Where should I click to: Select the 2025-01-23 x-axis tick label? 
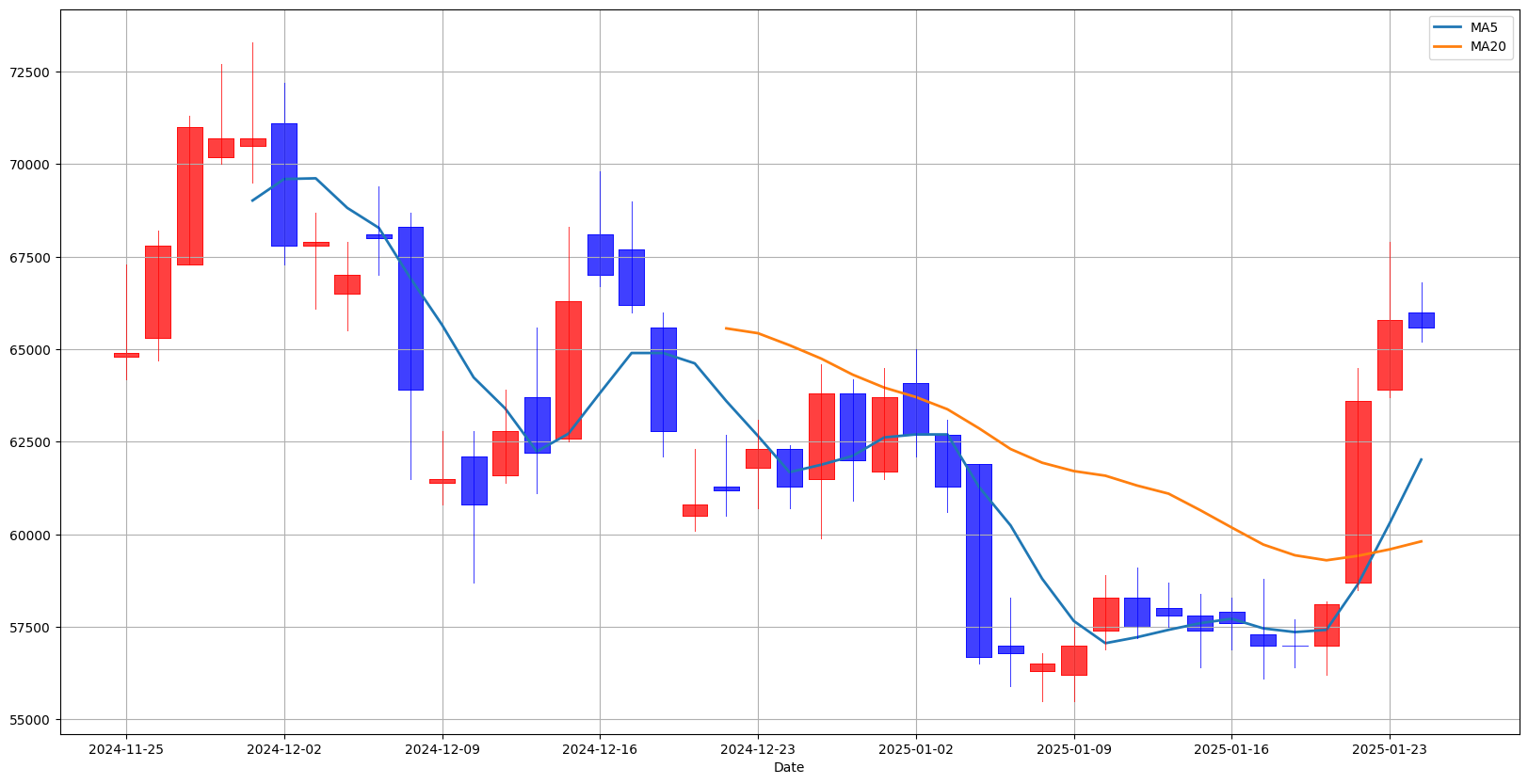click(x=1390, y=749)
